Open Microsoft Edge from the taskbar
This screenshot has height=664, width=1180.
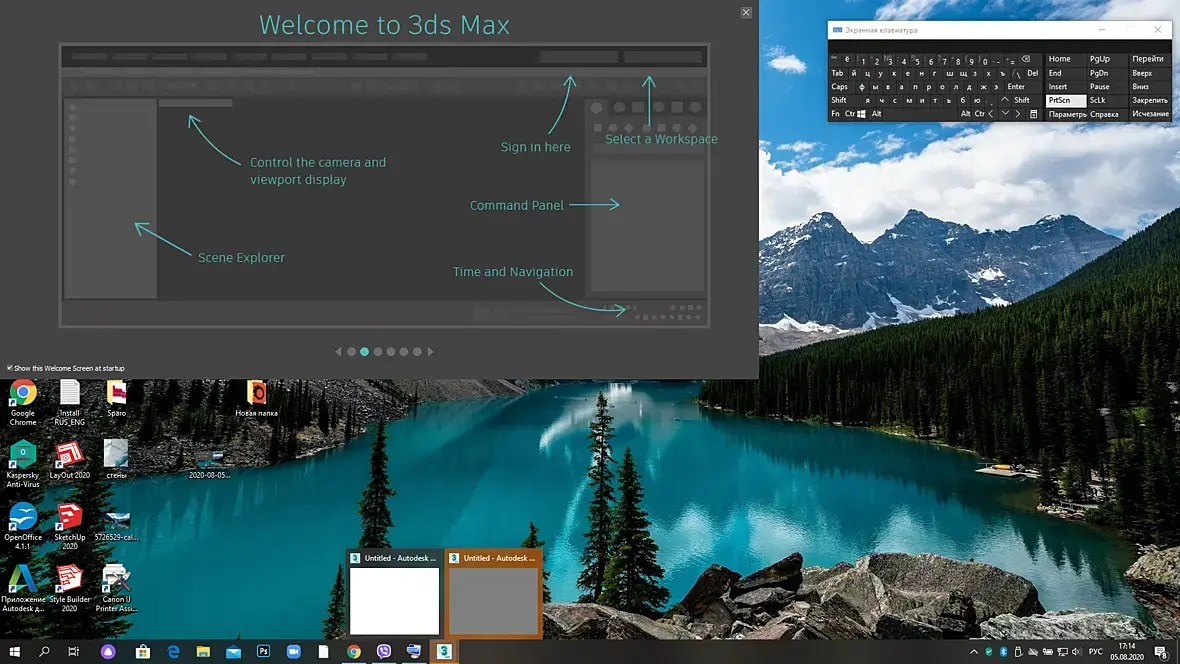[173, 651]
